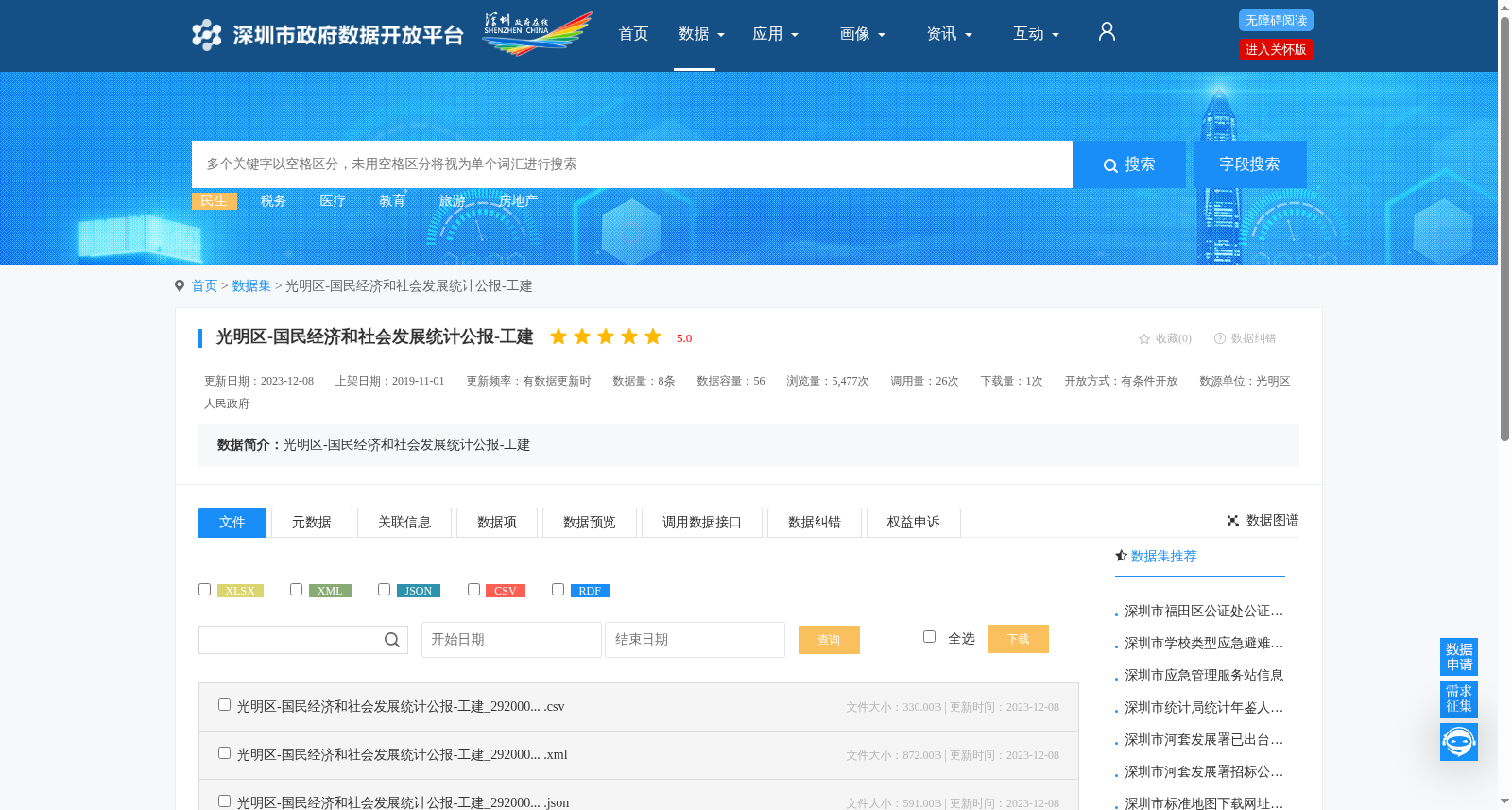1512x810 pixels.
Task: Open the customer service robot icon
Action: pyautogui.click(x=1459, y=742)
